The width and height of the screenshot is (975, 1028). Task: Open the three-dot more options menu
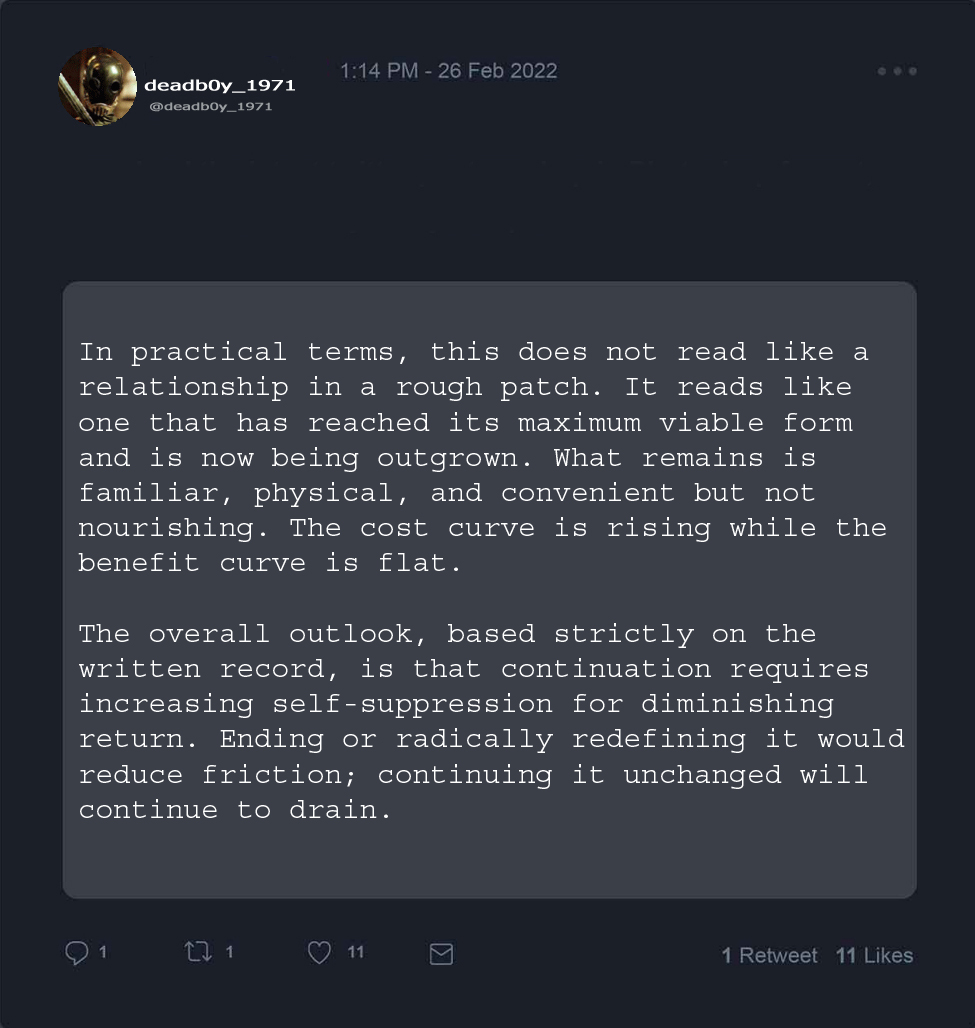pyautogui.click(x=896, y=71)
